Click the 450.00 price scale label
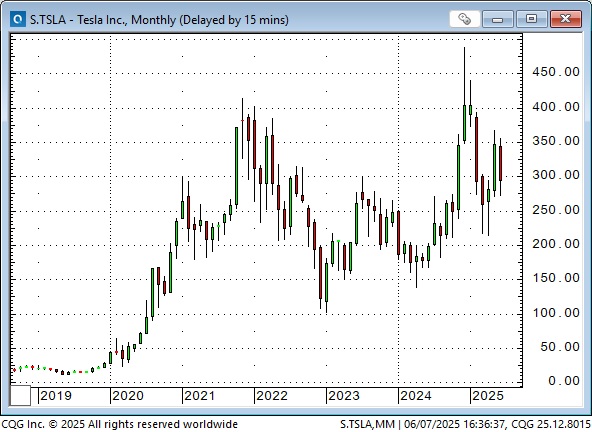Screen dimensions: 592x432 point(556,72)
